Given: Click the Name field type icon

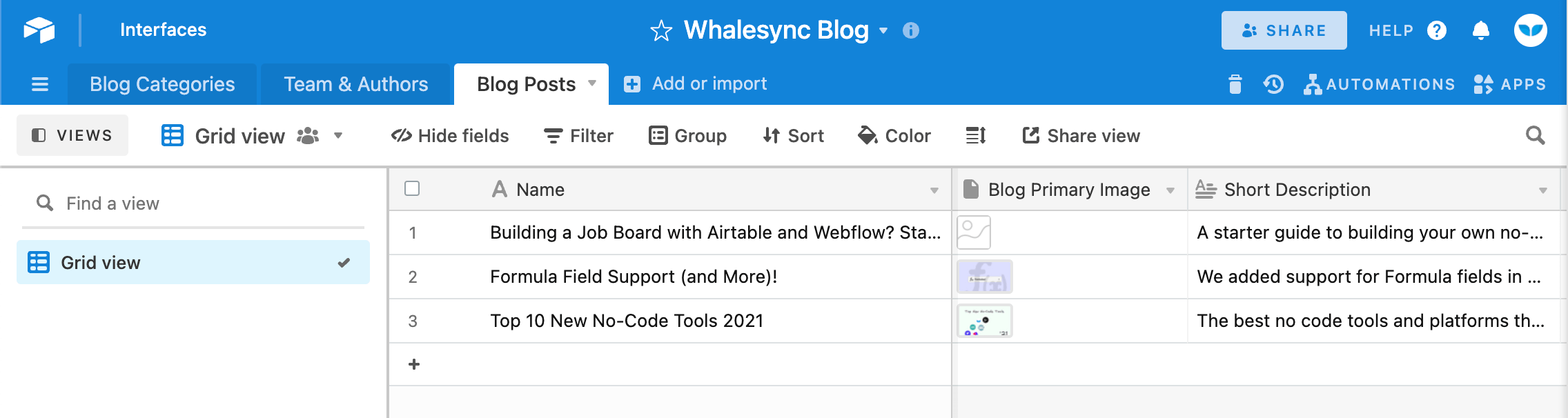Looking at the screenshot, I should tap(500, 189).
